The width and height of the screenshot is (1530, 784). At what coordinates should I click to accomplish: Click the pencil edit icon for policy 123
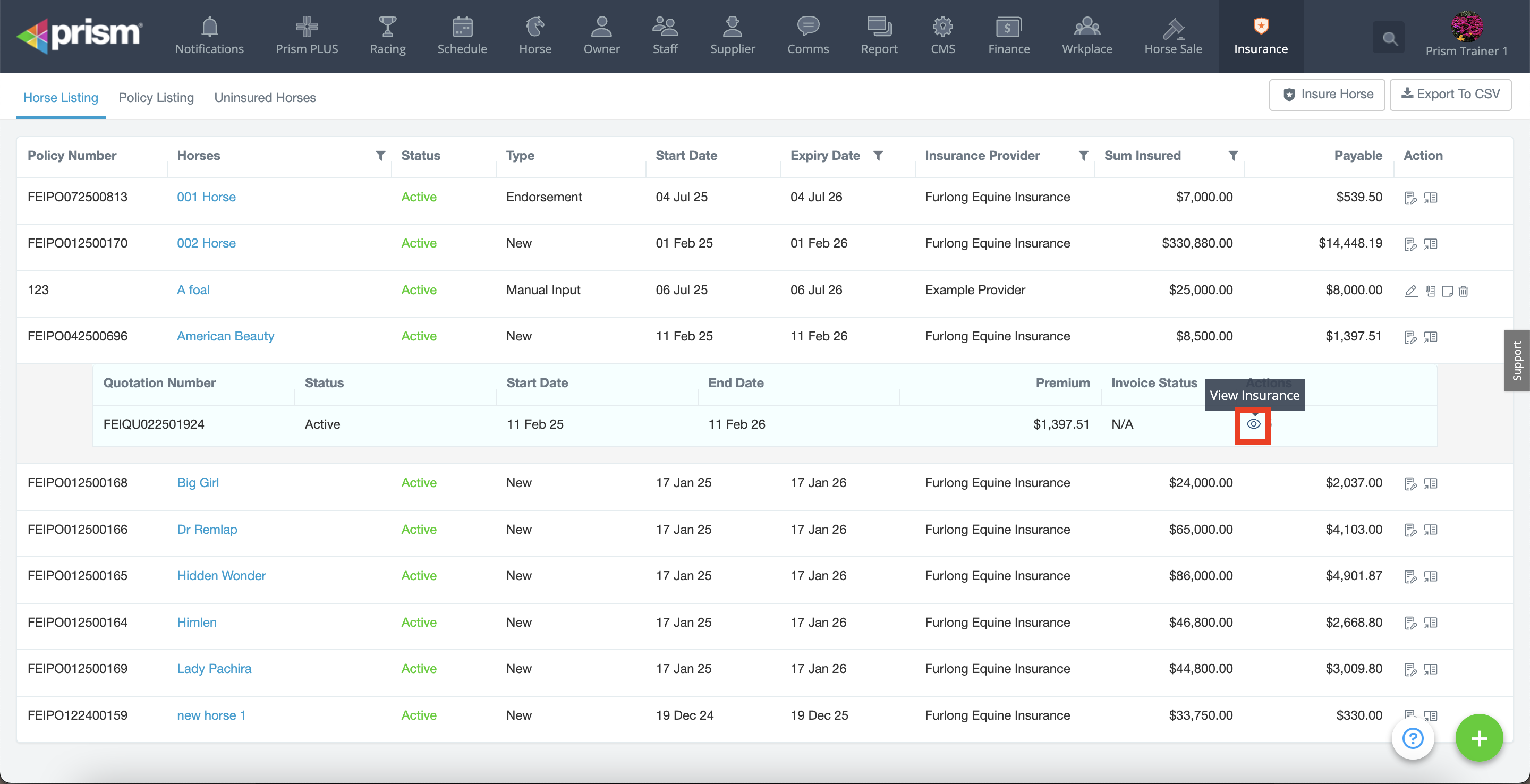coord(1410,291)
